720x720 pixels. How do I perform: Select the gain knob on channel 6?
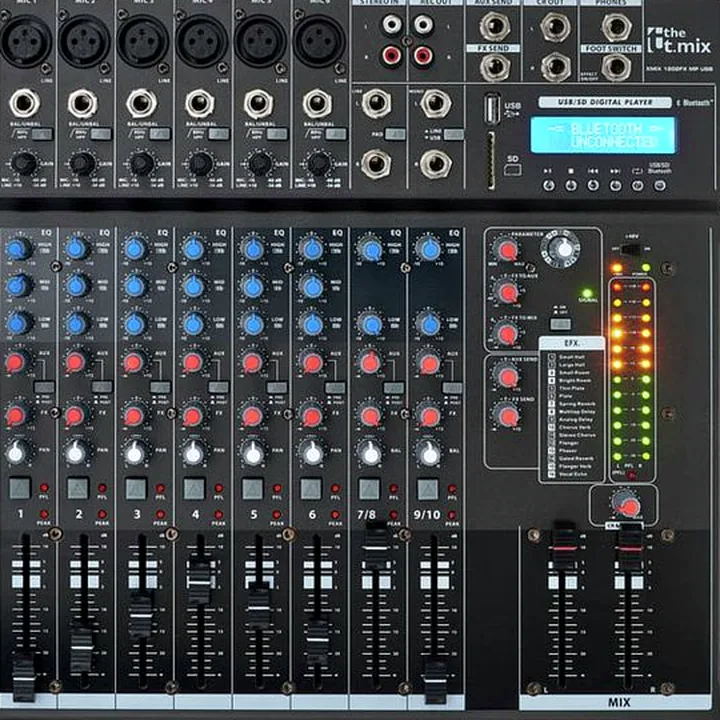[x=318, y=164]
